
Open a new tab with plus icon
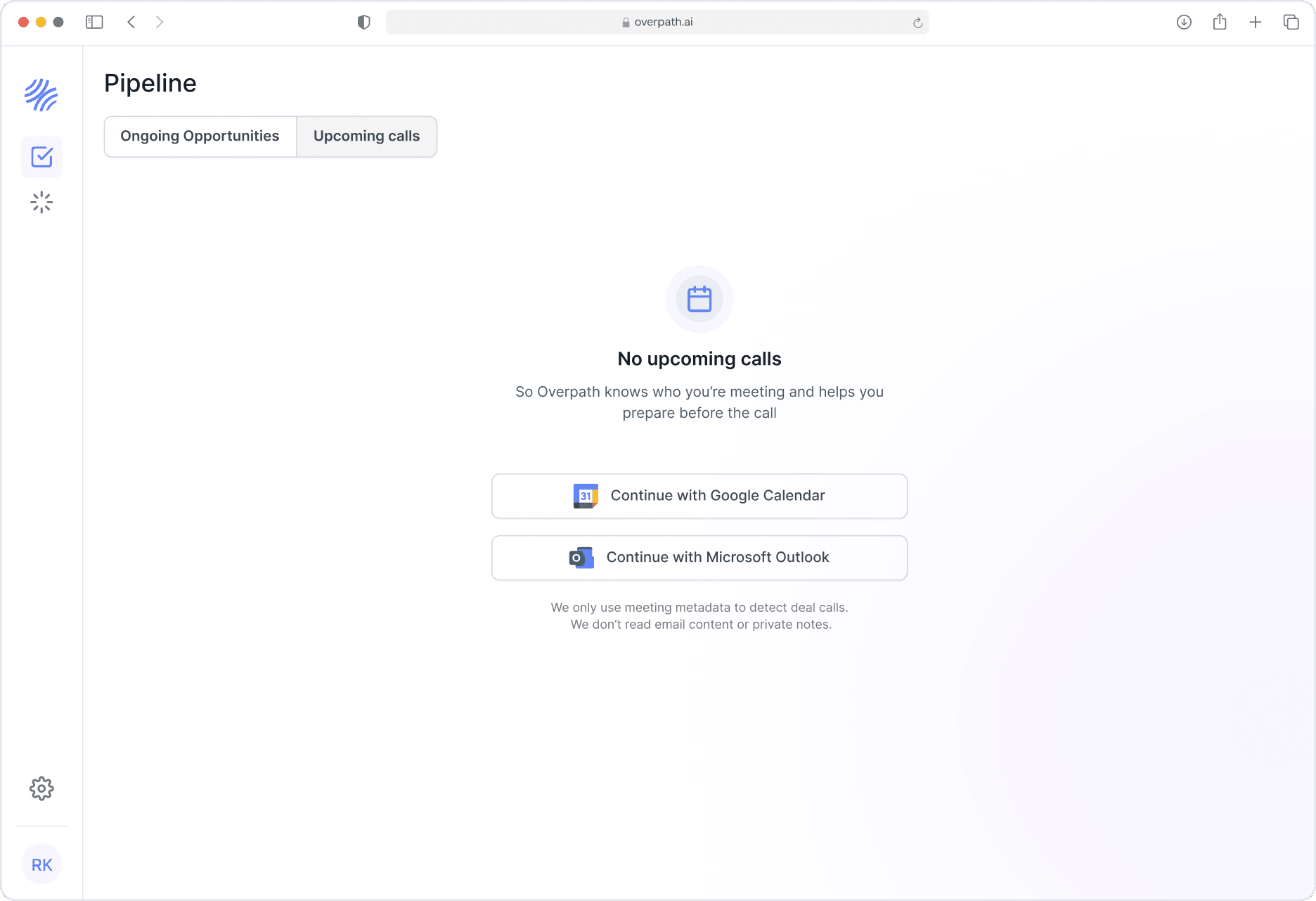[1256, 23]
